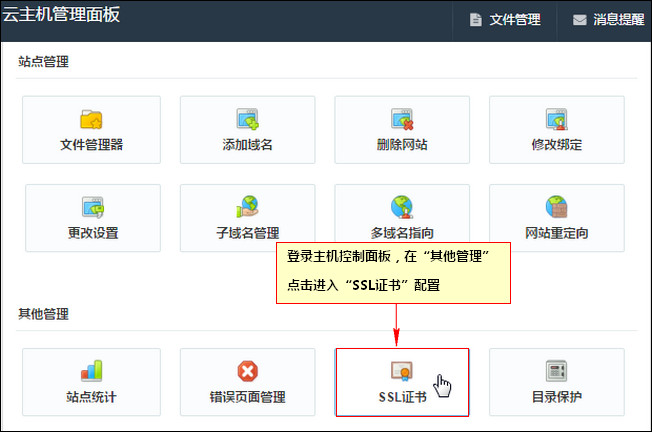Open the 目录保护 directory protection safe icon
The width and height of the screenshot is (652, 432).
[x=556, y=371]
